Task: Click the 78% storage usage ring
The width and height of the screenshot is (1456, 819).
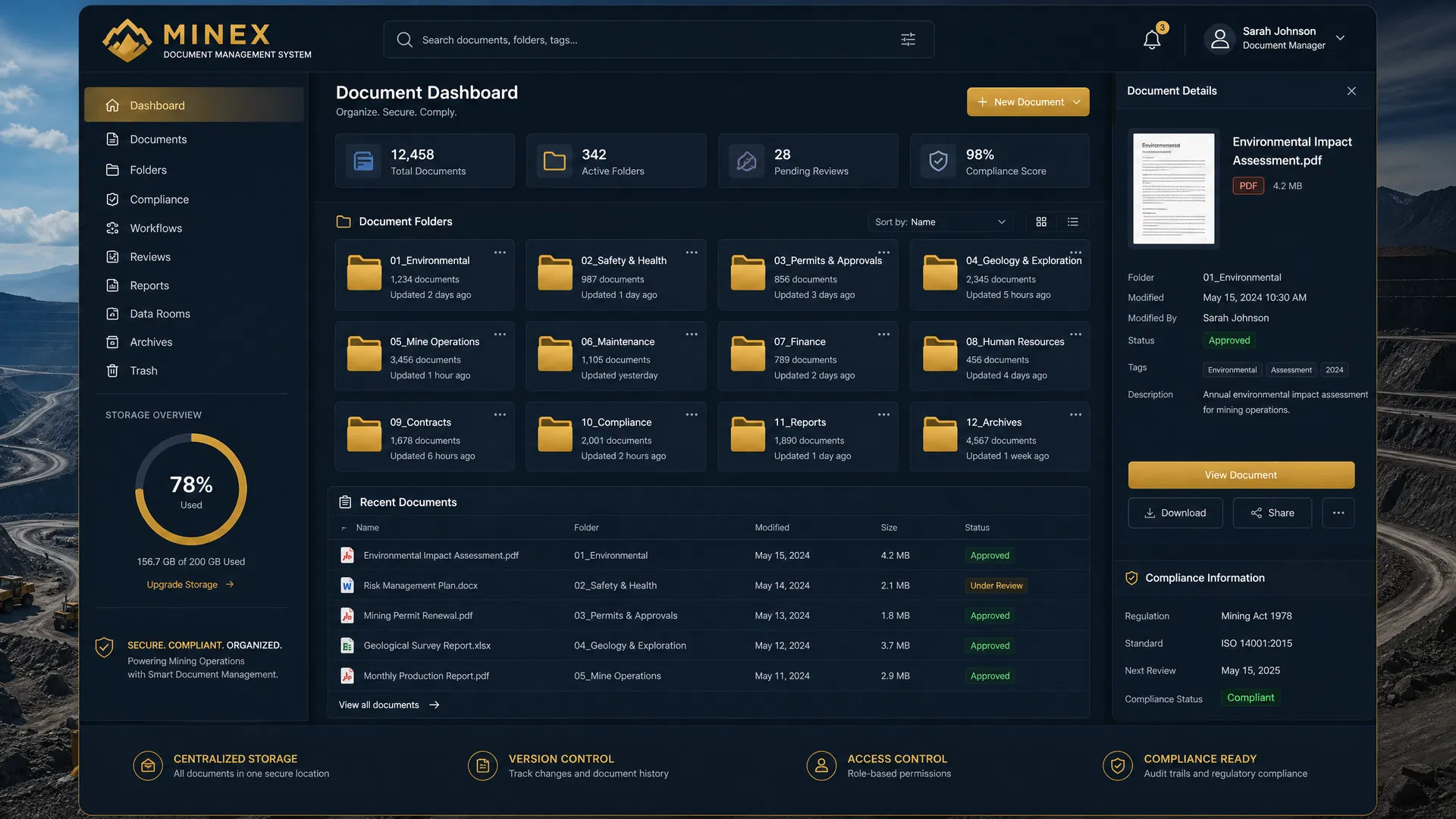Action: pos(191,490)
